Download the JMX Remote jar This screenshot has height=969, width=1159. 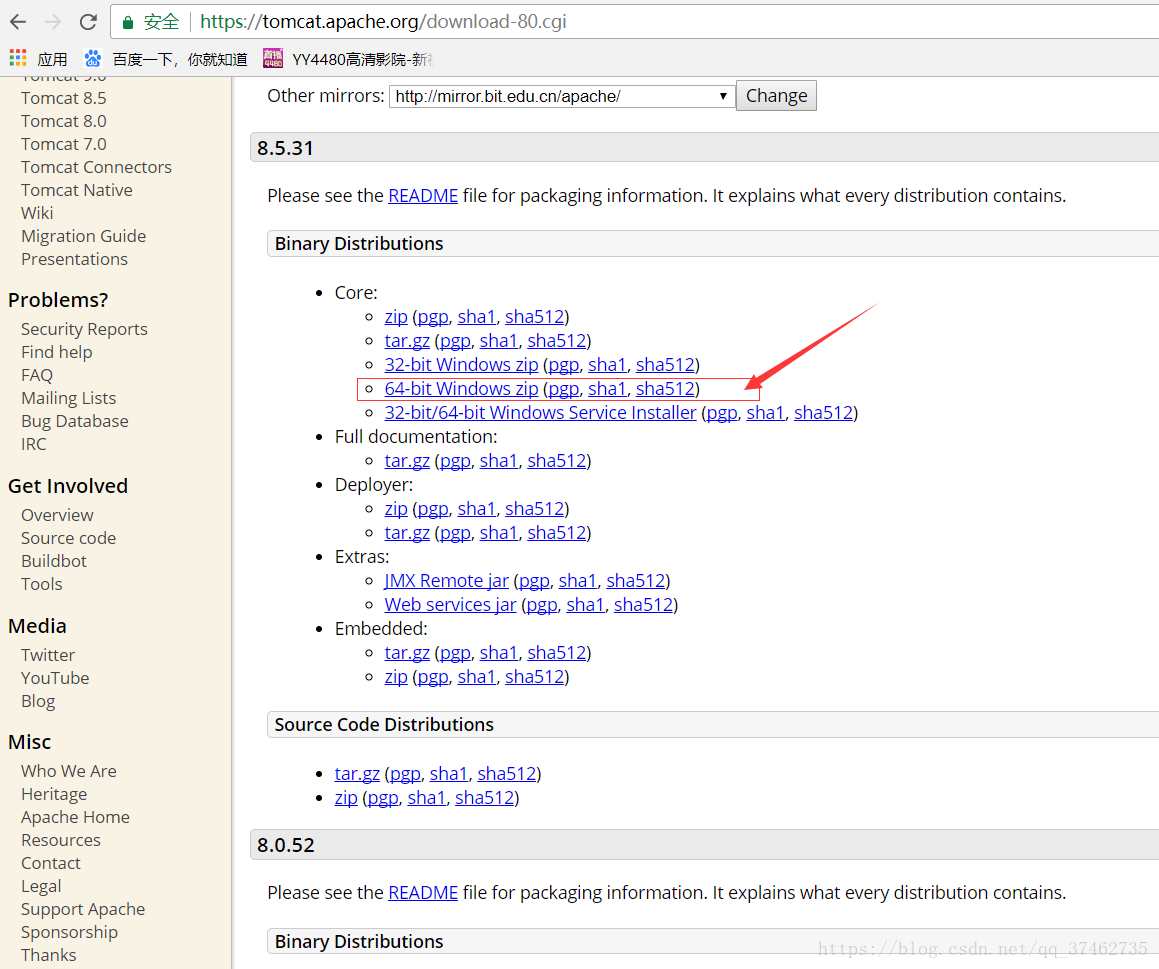coord(446,581)
